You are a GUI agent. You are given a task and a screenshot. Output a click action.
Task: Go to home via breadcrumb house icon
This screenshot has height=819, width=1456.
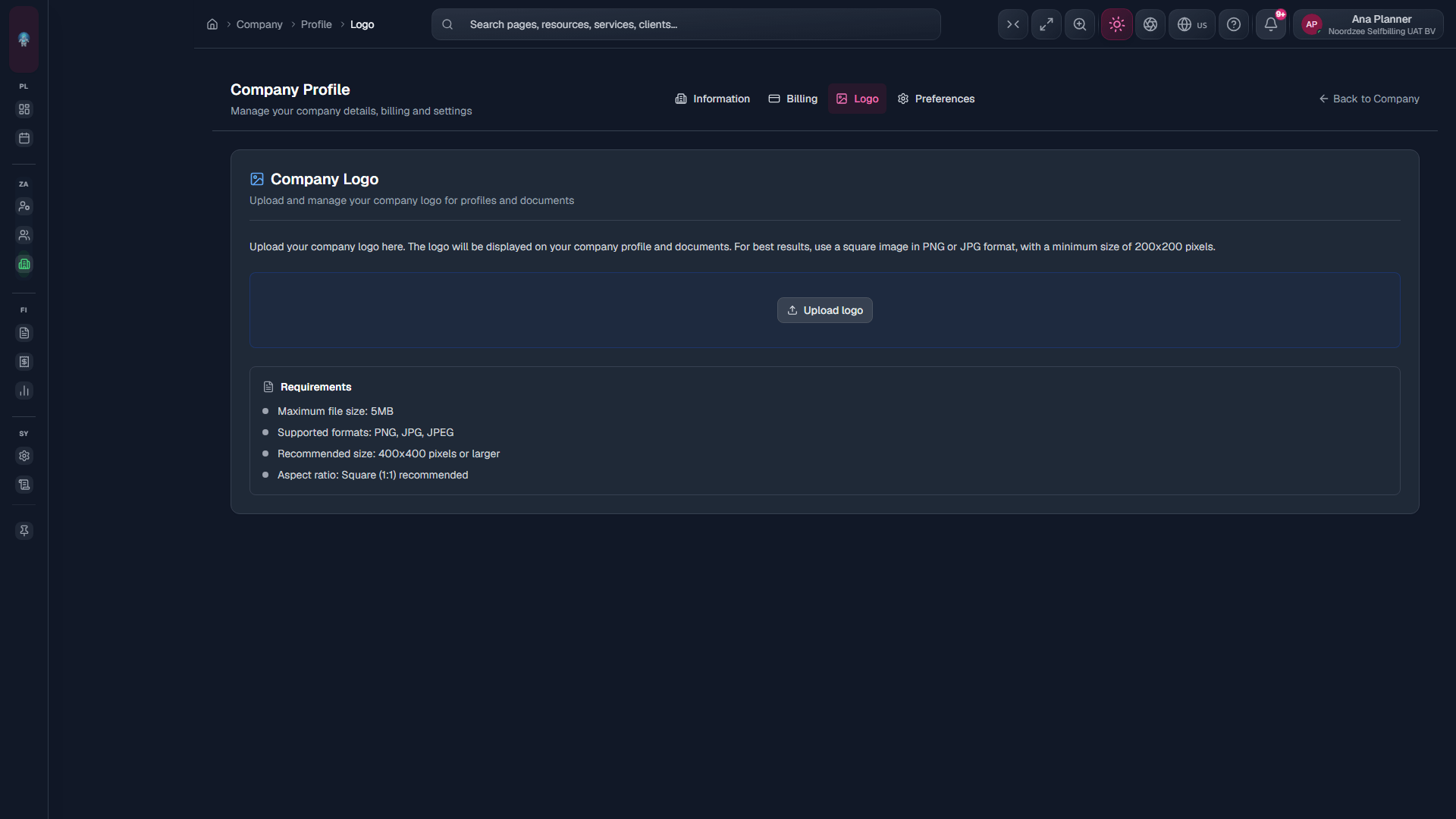(x=212, y=24)
